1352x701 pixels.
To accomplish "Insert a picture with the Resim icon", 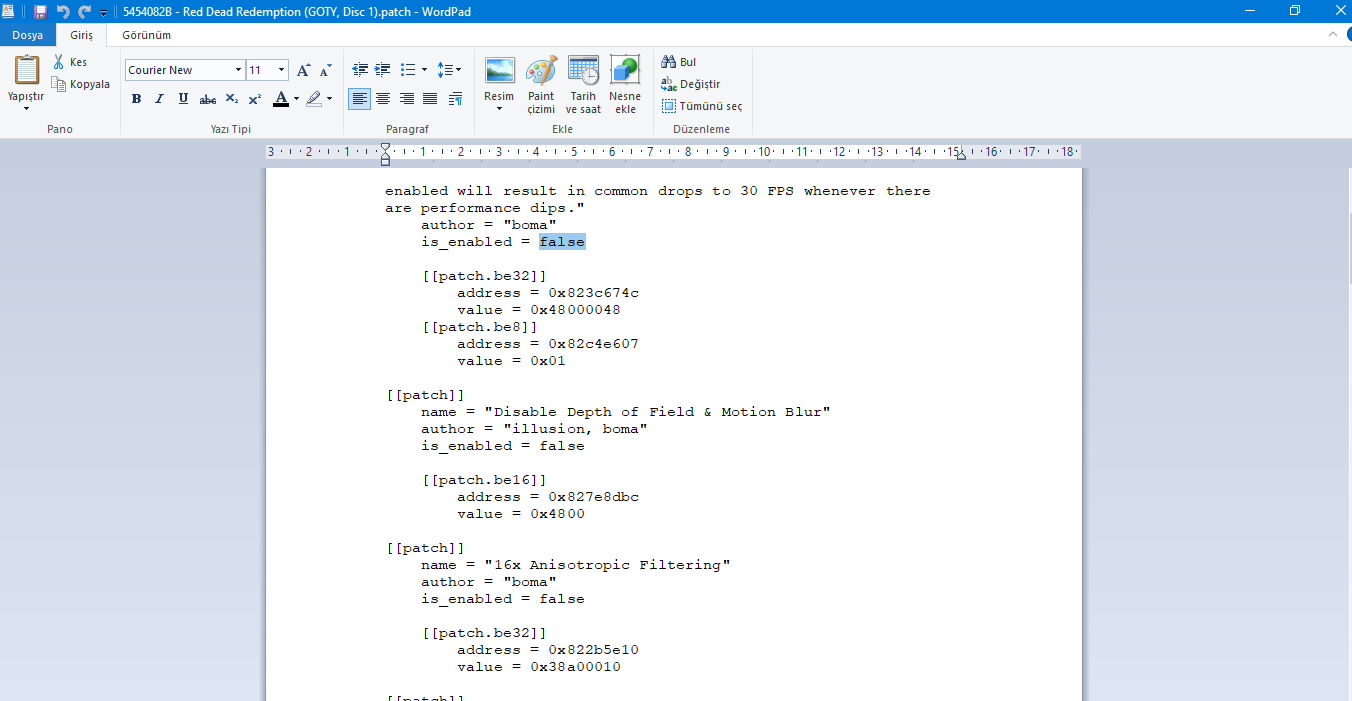I will coord(499,71).
